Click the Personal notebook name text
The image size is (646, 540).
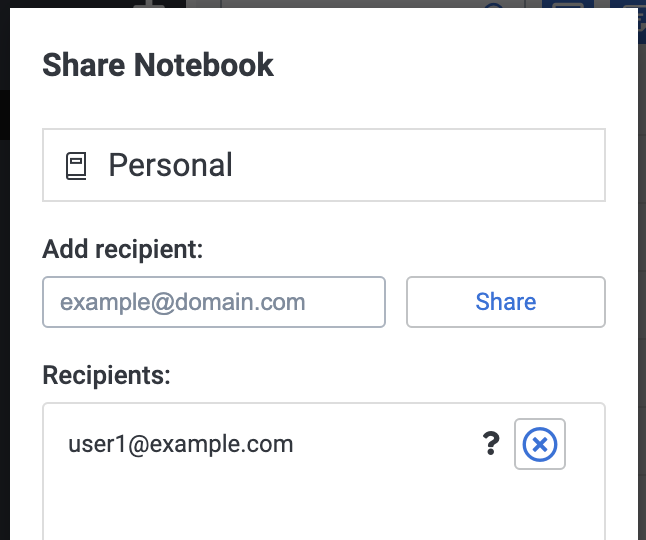(171, 165)
